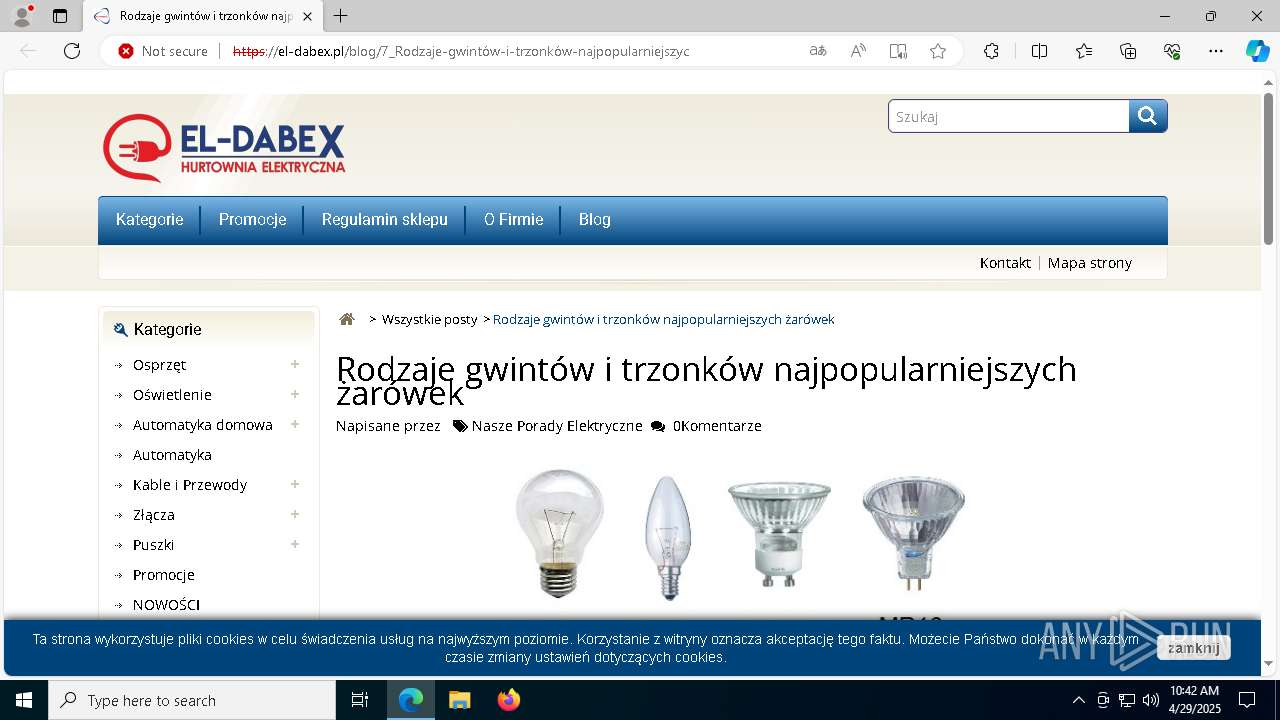Open the EL-DABEX logo homepage
The image size is (1280, 720).
224,148
